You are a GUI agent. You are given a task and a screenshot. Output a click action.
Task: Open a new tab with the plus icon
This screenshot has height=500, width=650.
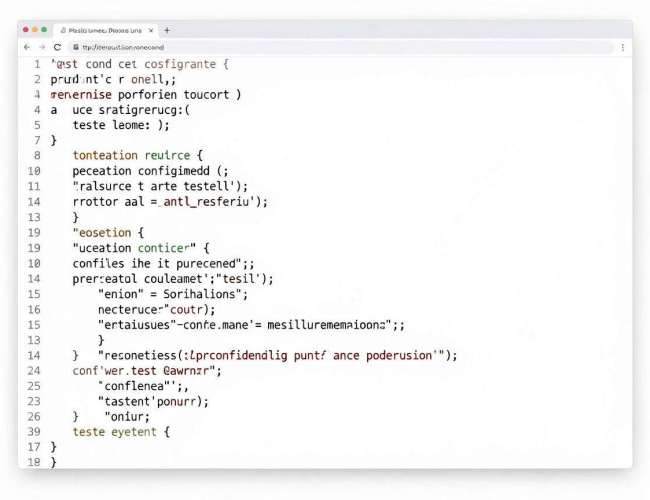coord(167,30)
